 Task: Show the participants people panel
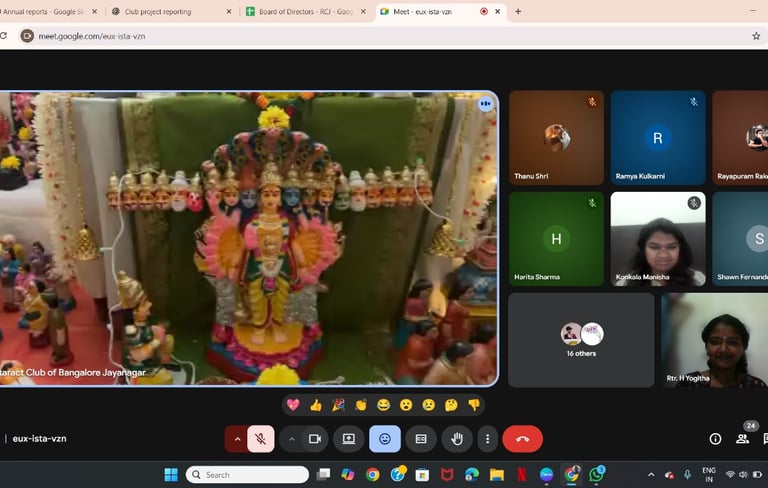tap(743, 439)
